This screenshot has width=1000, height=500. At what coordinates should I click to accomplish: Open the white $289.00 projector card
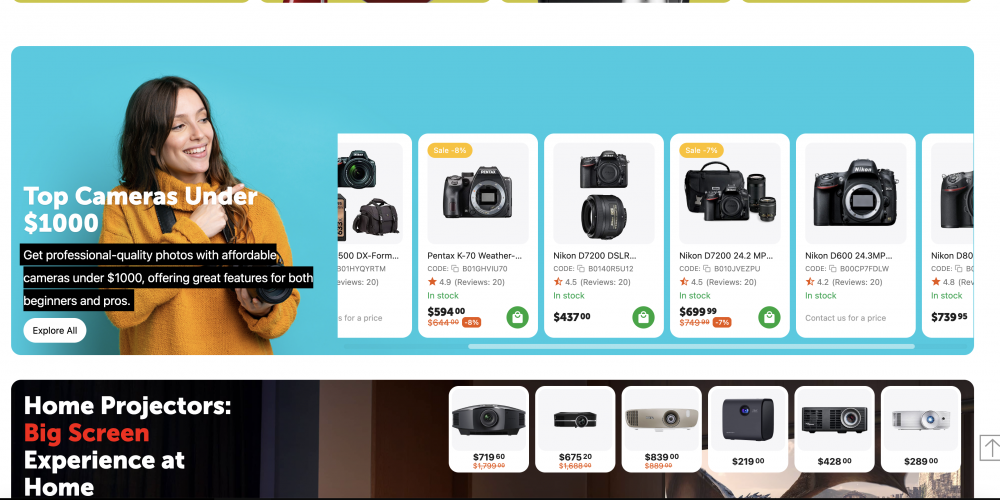[921, 429]
